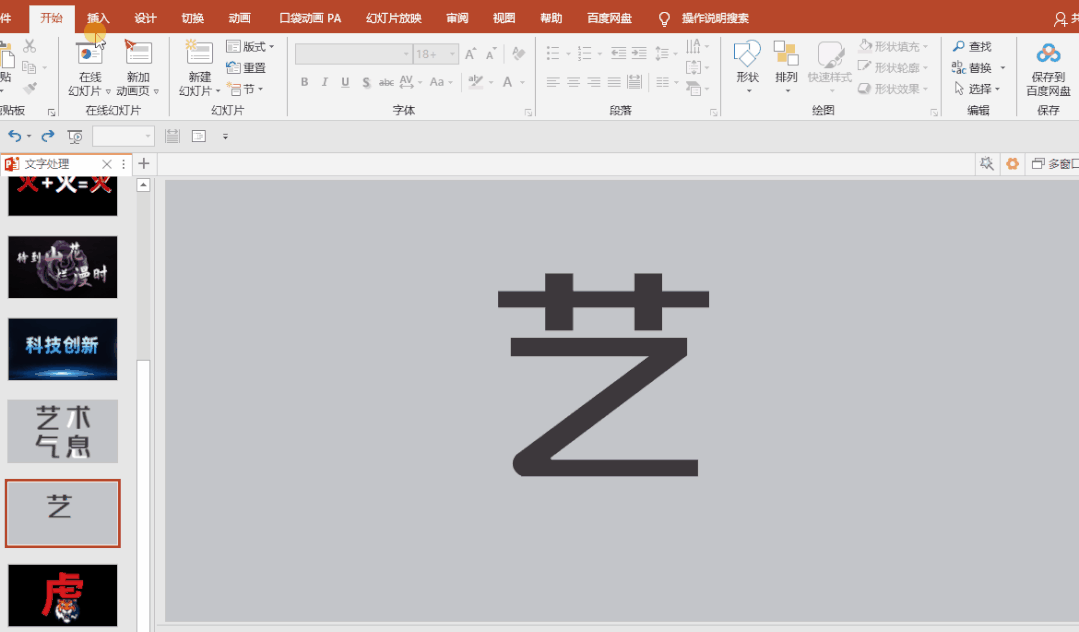Add new document tab plus
Screen dimensions: 1079x632
tap(143, 163)
